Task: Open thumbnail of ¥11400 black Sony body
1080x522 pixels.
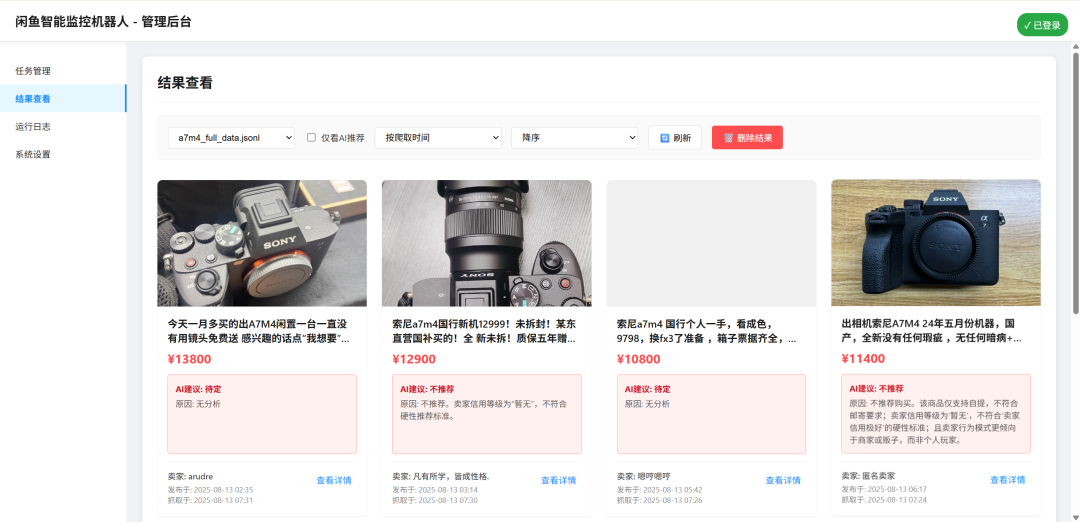Action: pos(936,243)
